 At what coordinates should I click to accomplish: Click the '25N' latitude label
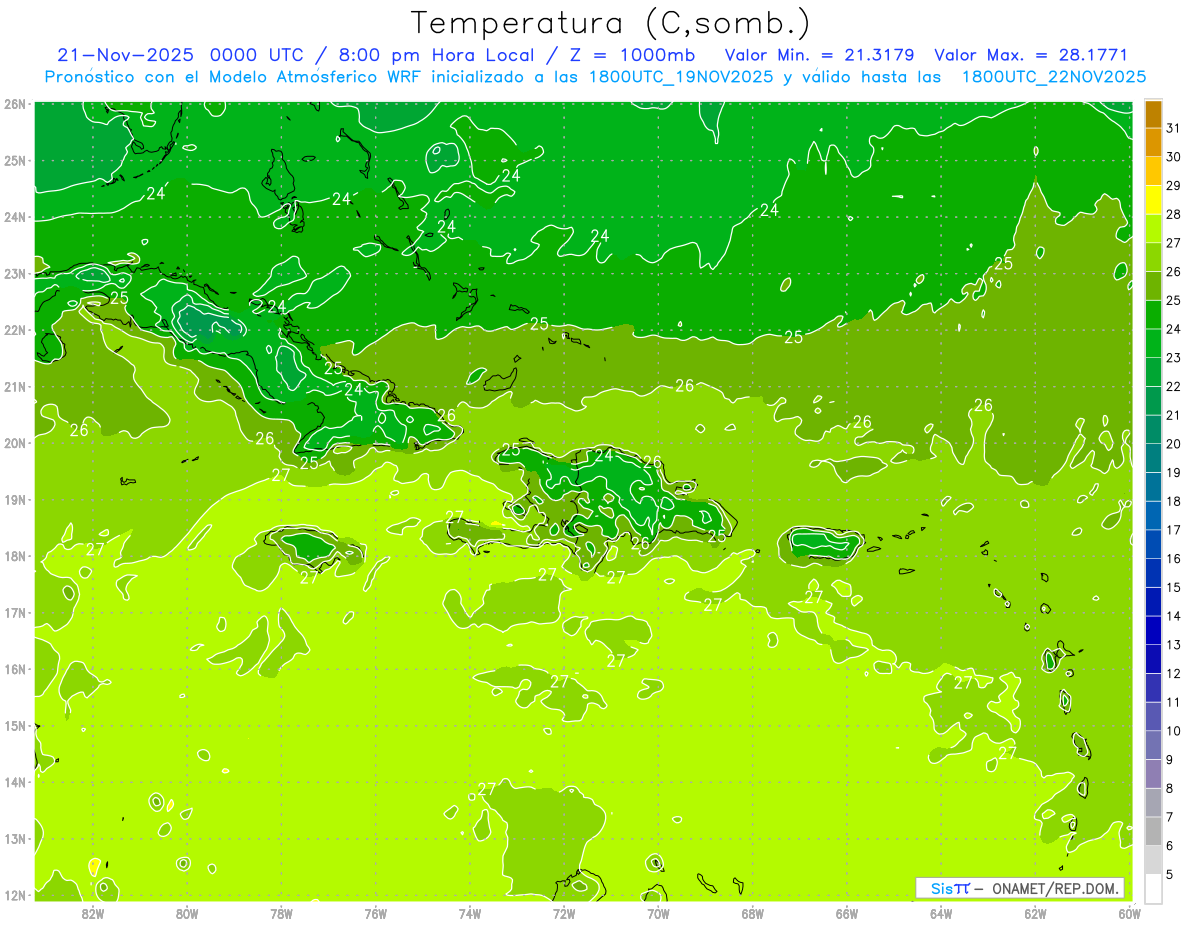14,161
